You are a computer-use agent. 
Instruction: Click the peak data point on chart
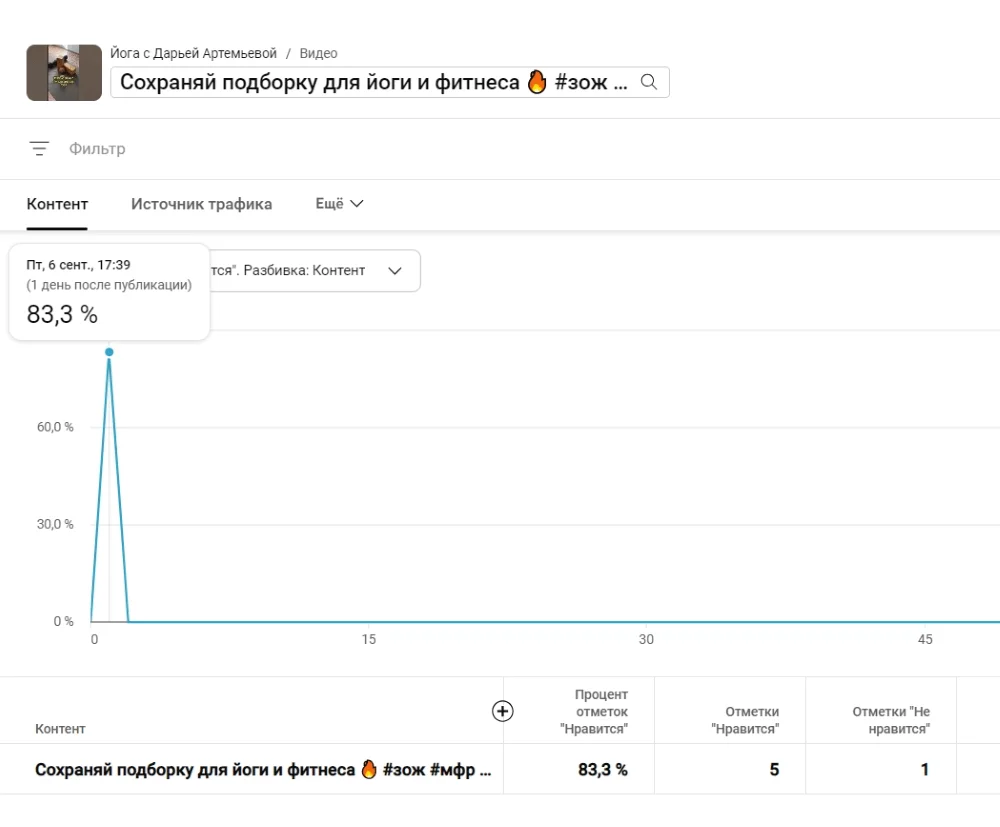click(x=109, y=352)
